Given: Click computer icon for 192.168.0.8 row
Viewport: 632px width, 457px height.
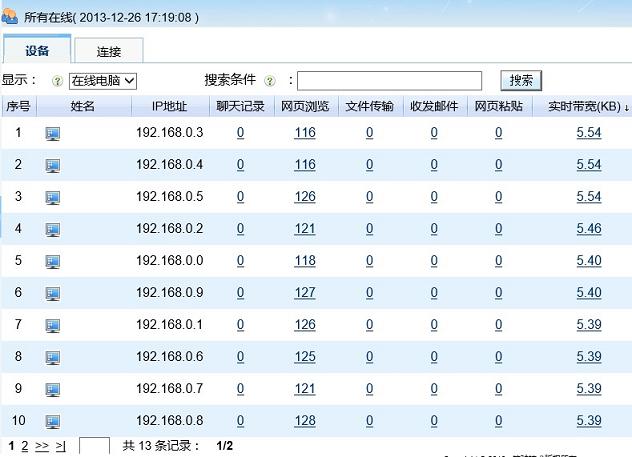Looking at the screenshot, I should coord(53,421).
